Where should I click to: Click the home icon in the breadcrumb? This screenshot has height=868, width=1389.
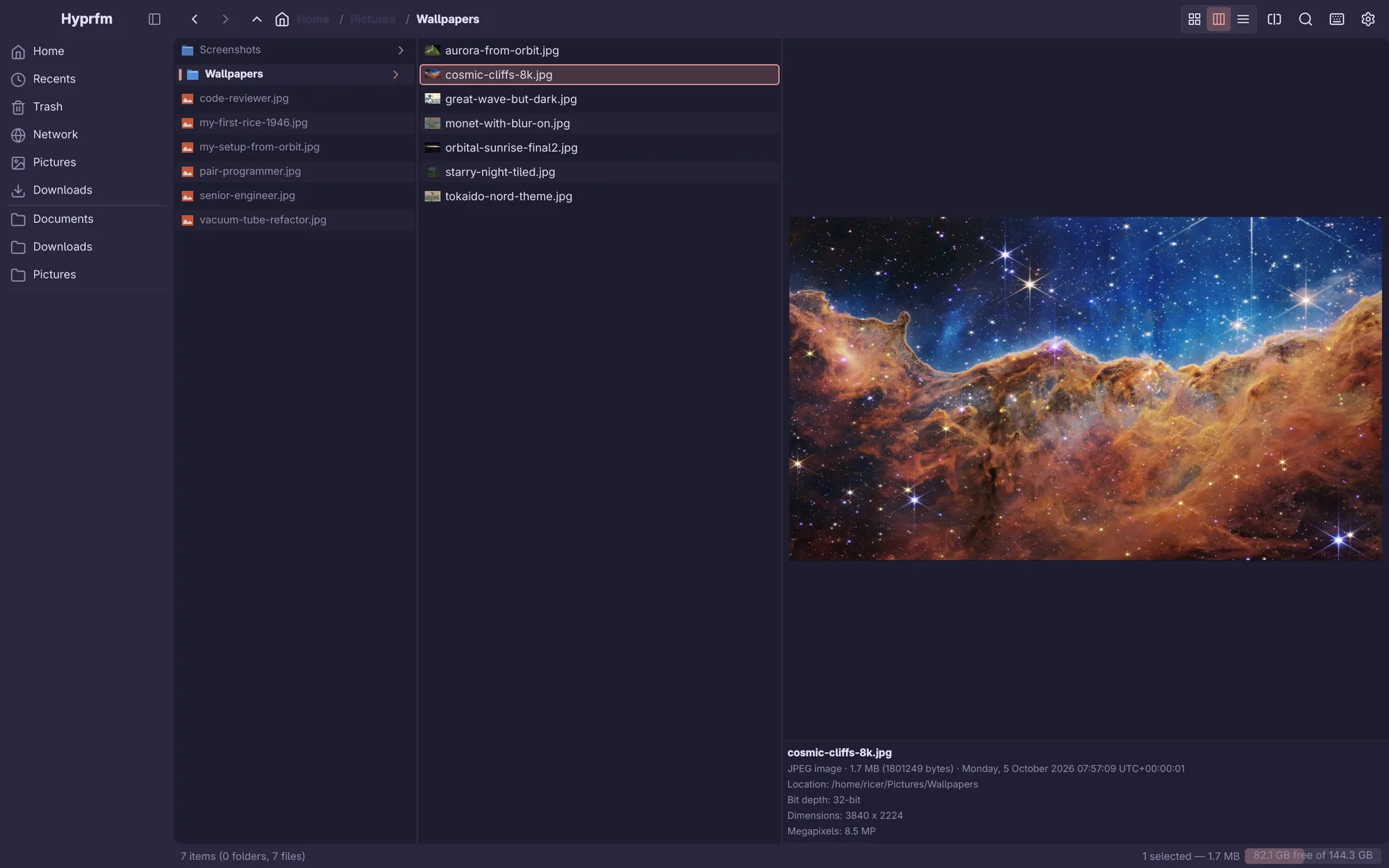tap(282, 19)
